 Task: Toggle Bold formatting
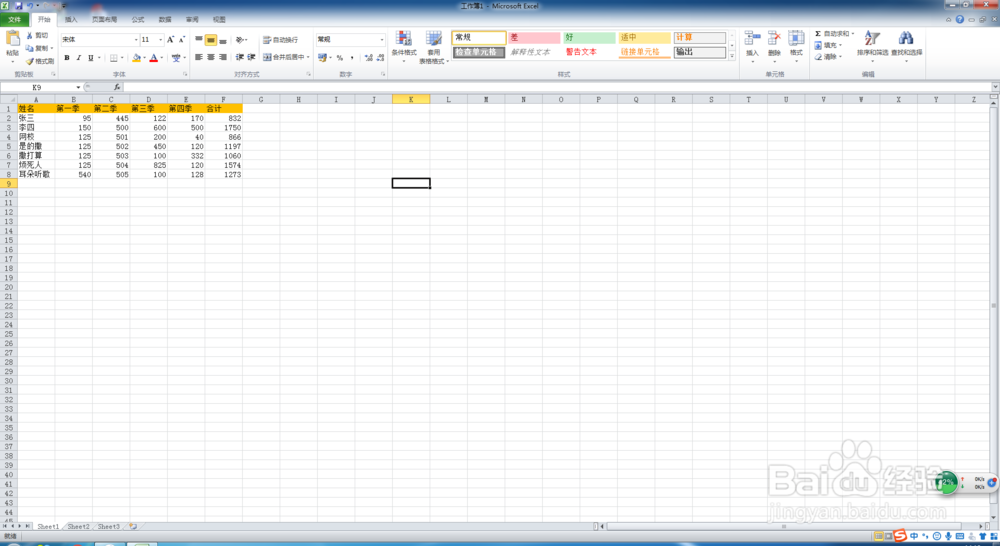pos(66,58)
